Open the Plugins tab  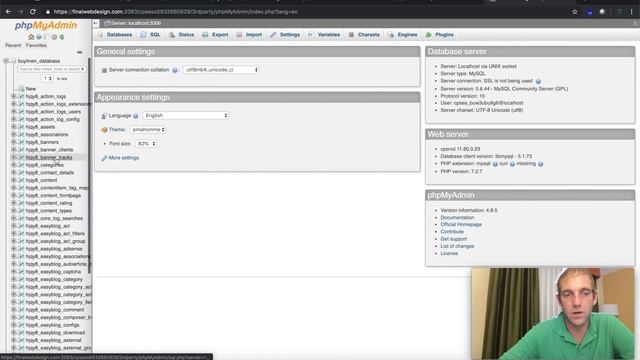coord(440,35)
